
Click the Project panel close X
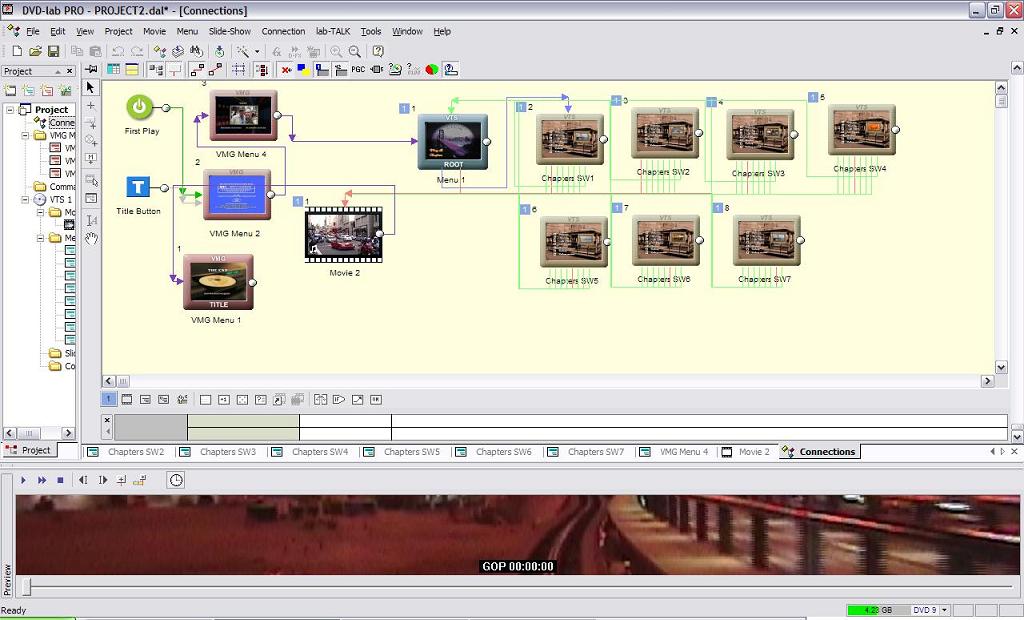click(70, 71)
